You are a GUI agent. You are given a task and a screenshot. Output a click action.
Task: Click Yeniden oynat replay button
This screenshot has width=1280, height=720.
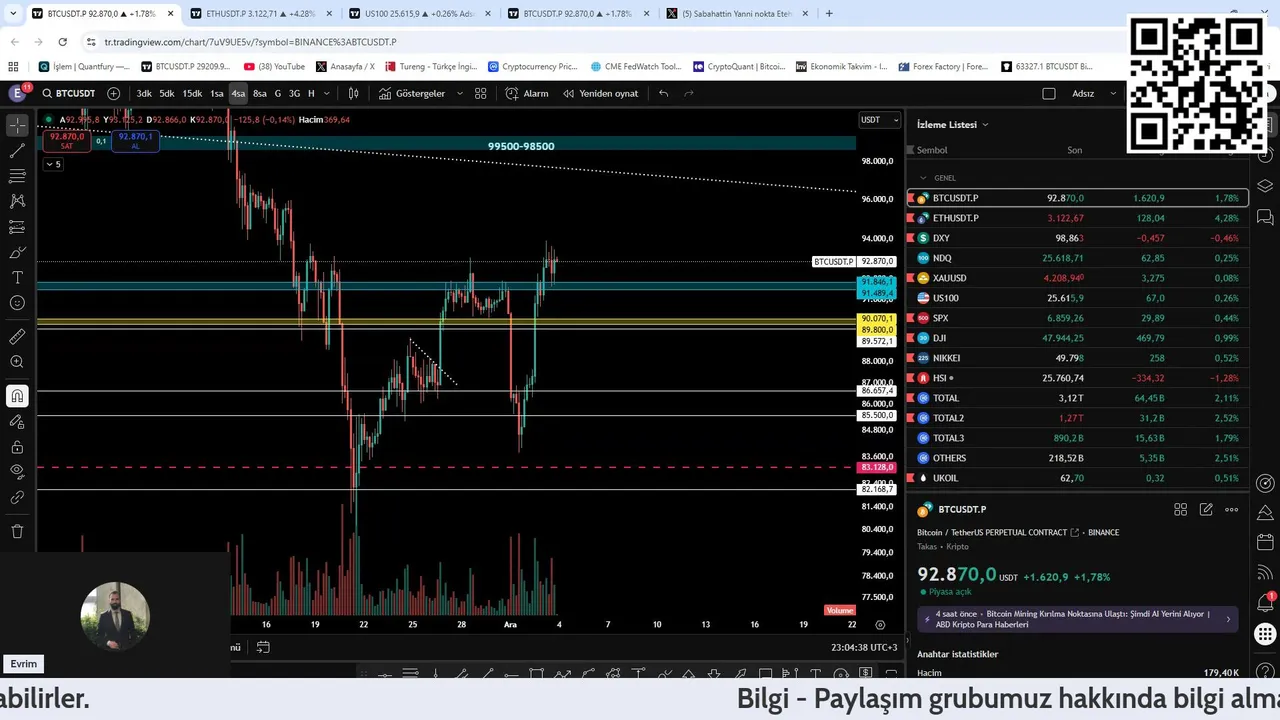(600, 93)
